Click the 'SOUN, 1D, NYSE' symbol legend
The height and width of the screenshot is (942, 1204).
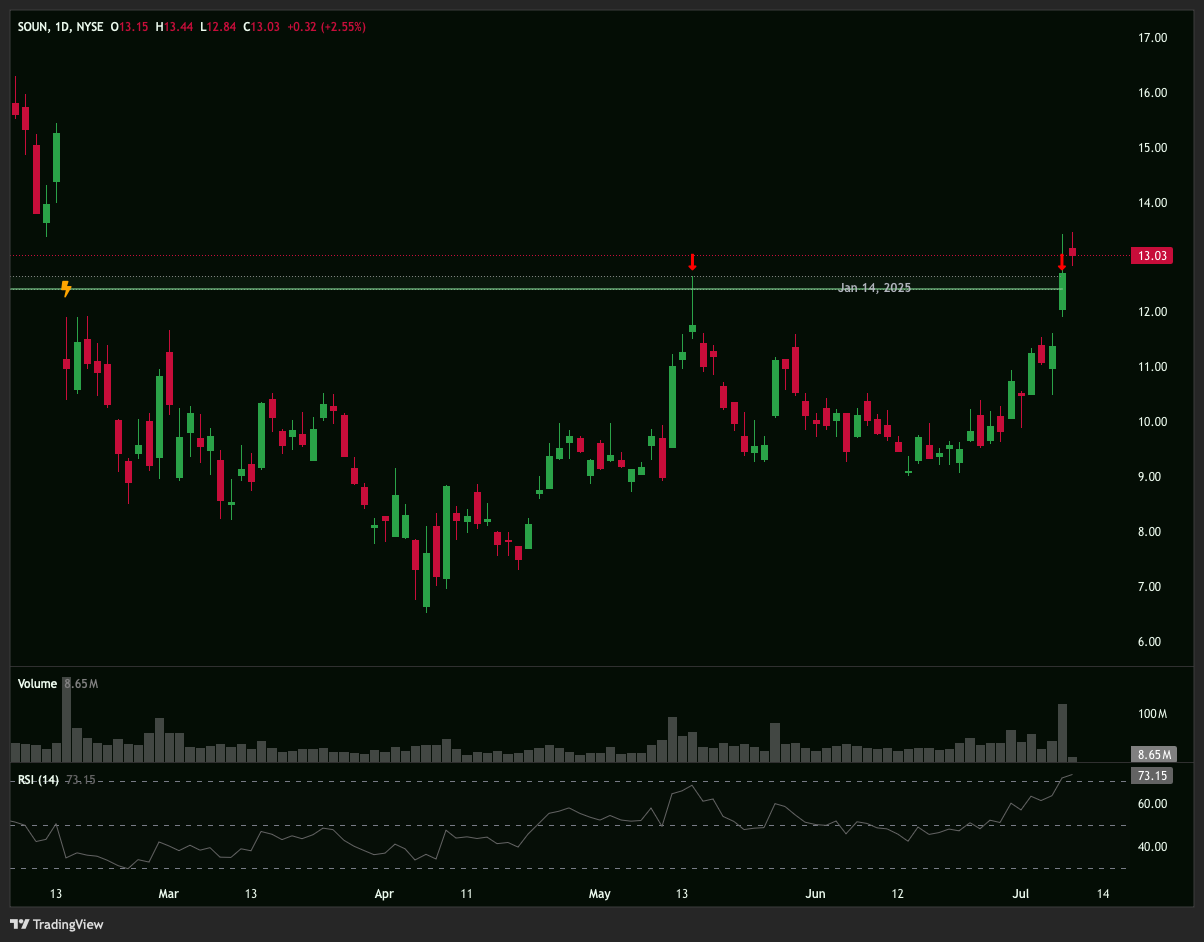pyautogui.click(x=61, y=27)
